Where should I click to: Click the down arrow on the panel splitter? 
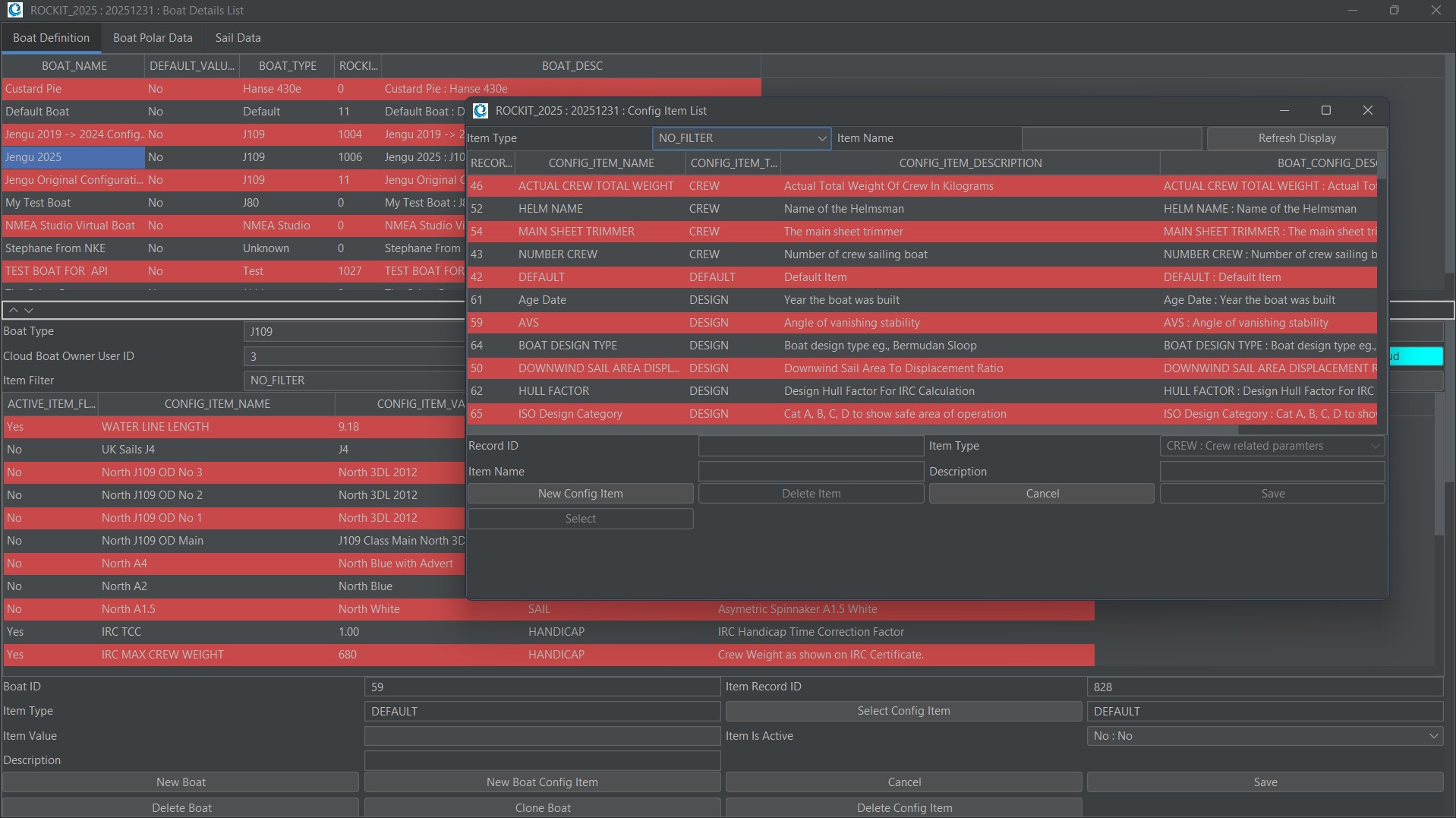pos(29,311)
